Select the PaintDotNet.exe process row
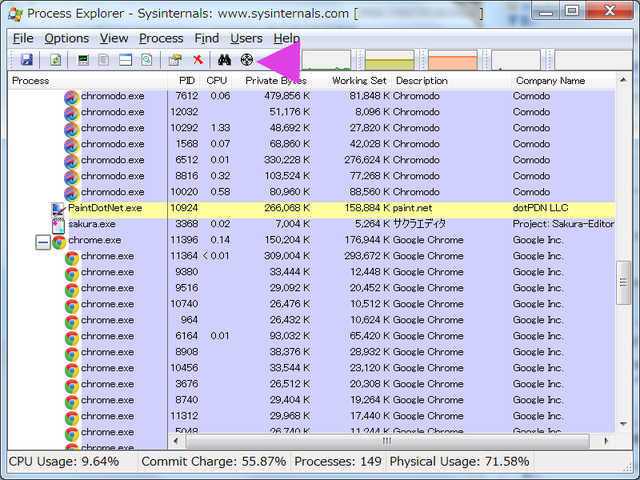This screenshot has height=480, width=640. pyautogui.click(x=312, y=208)
